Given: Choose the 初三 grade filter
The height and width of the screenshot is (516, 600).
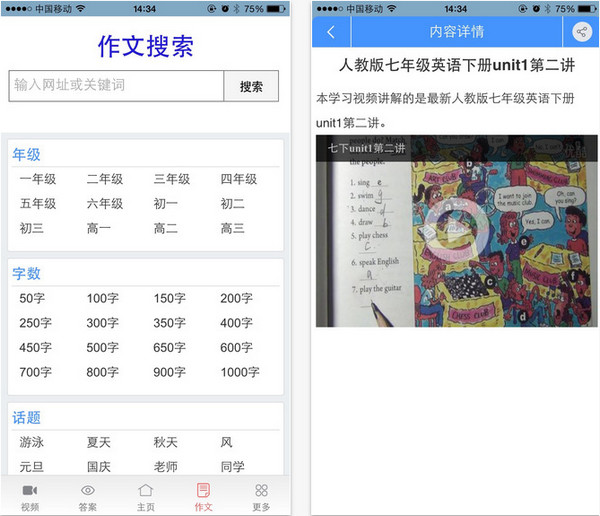Looking at the screenshot, I should coord(32,229).
